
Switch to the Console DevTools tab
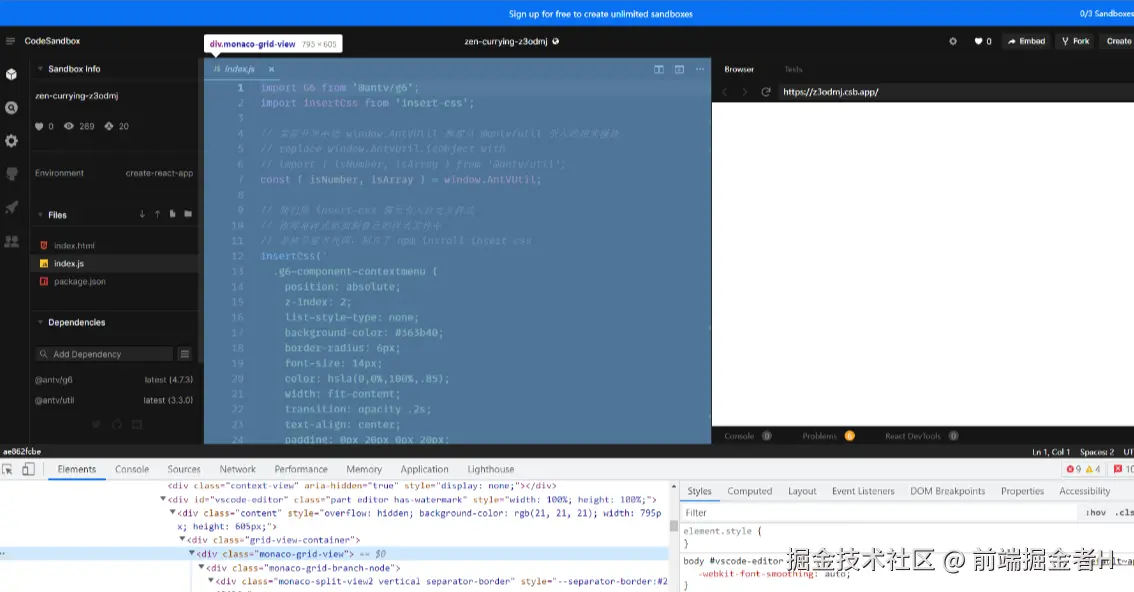tap(132, 469)
